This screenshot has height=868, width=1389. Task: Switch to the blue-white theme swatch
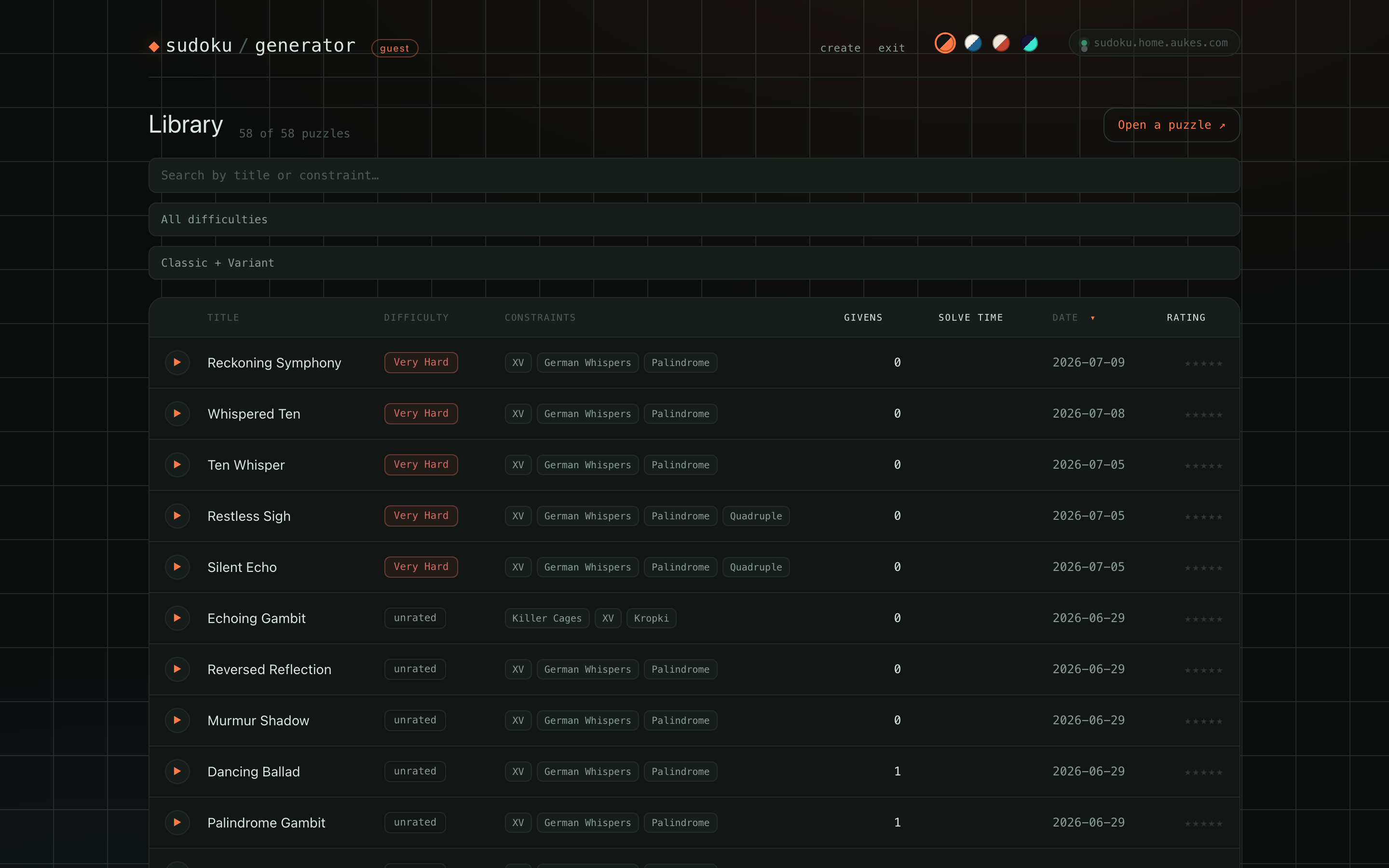973,43
